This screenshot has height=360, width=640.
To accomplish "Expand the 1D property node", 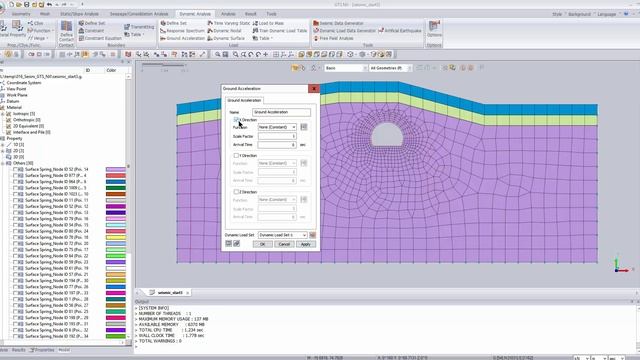I will tap(3, 144).
